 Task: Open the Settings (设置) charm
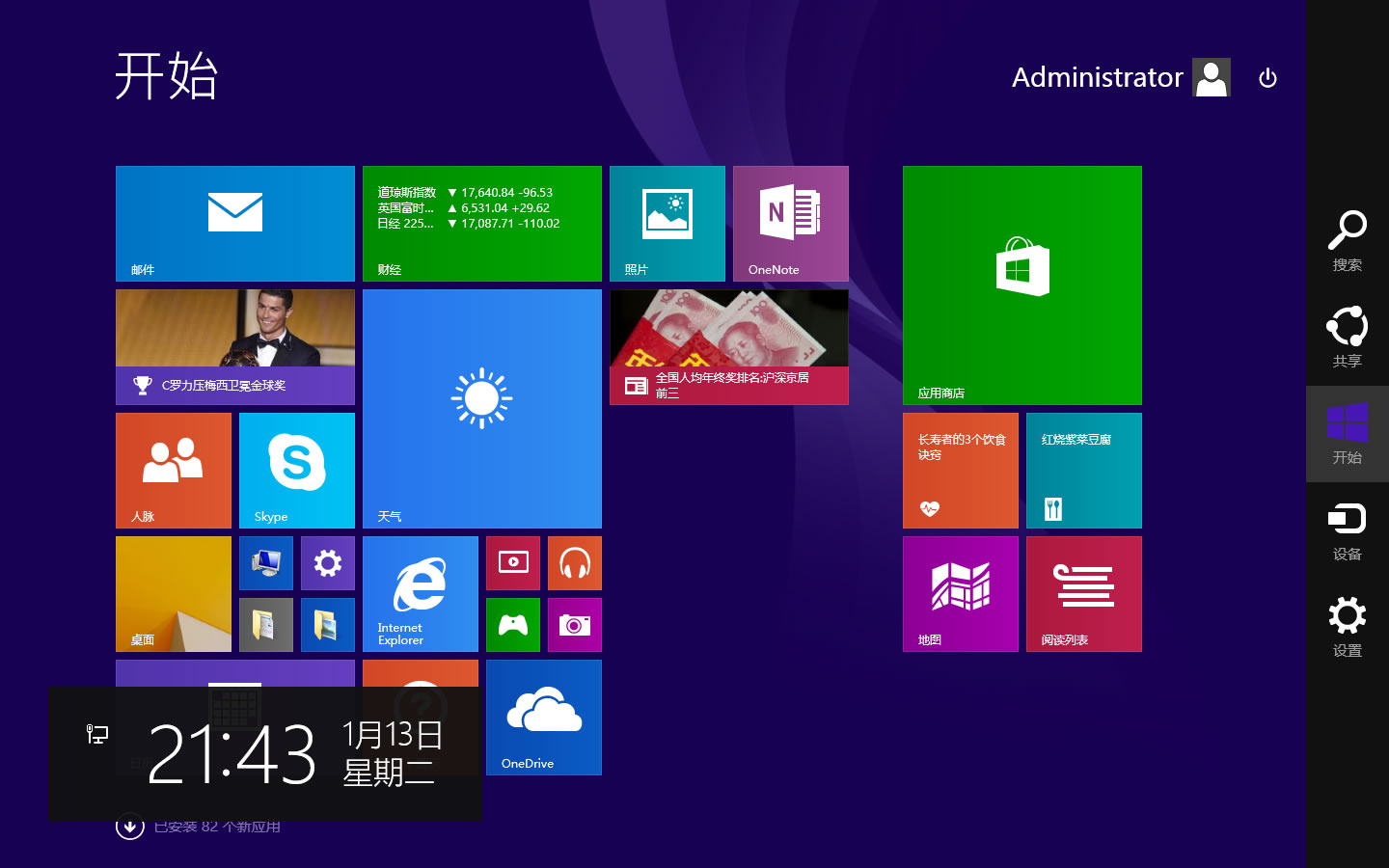point(1348,627)
